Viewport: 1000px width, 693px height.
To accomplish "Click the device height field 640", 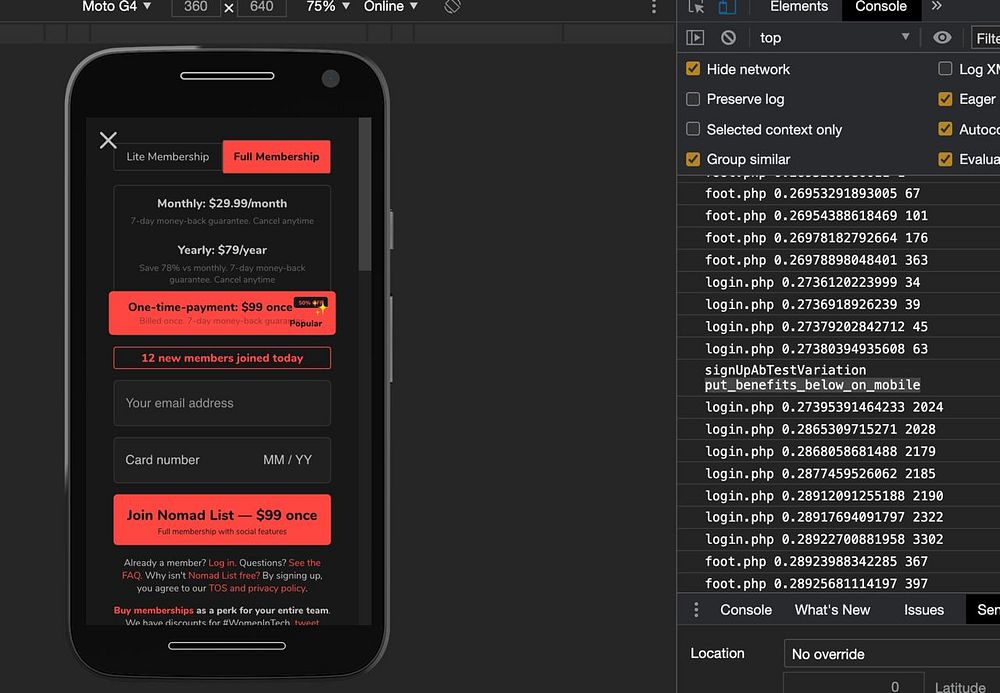I will (x=261, y=7).
